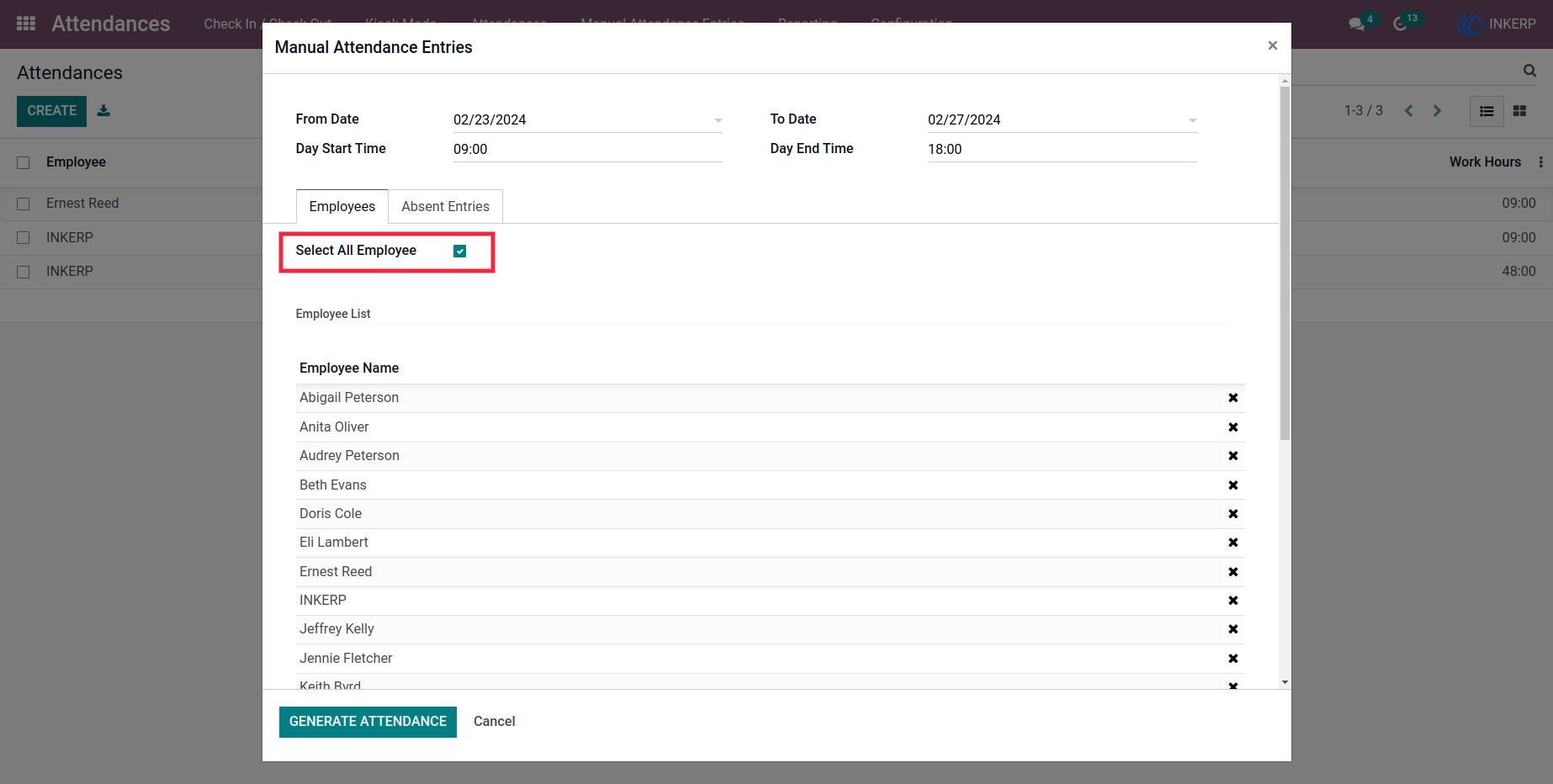This screenshot has width=1553, height=784.
Task: Open optional columns menu beside Work Hours
Action: tap(1540, 162)
